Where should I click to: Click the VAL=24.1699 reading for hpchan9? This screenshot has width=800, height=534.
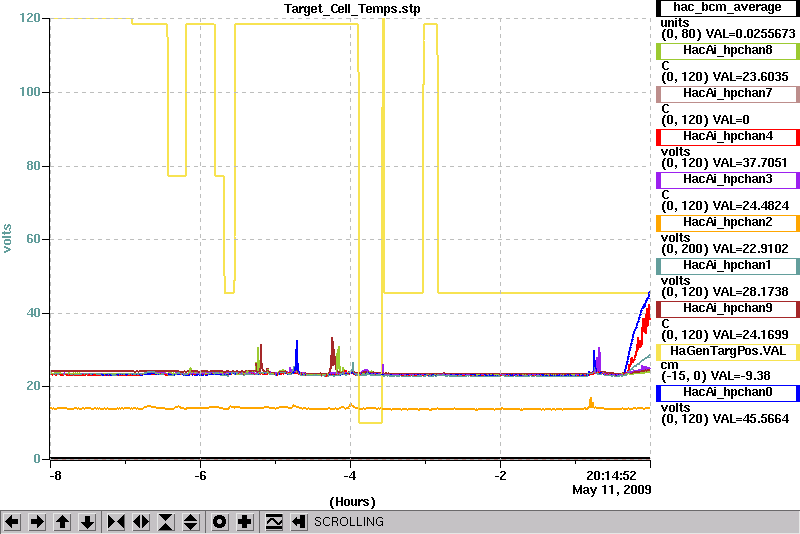751,335
